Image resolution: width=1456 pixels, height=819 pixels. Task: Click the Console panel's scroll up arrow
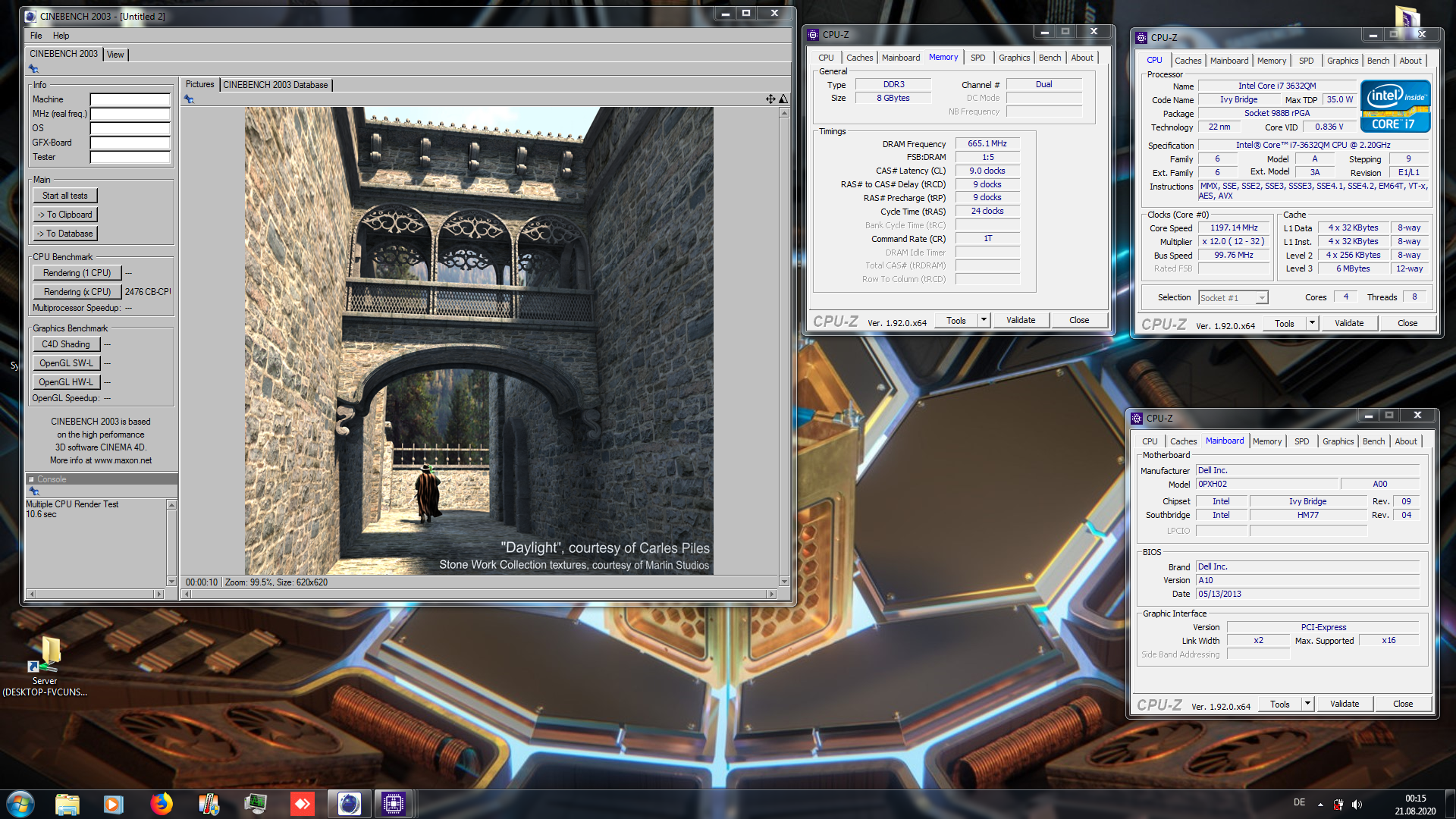171,505
